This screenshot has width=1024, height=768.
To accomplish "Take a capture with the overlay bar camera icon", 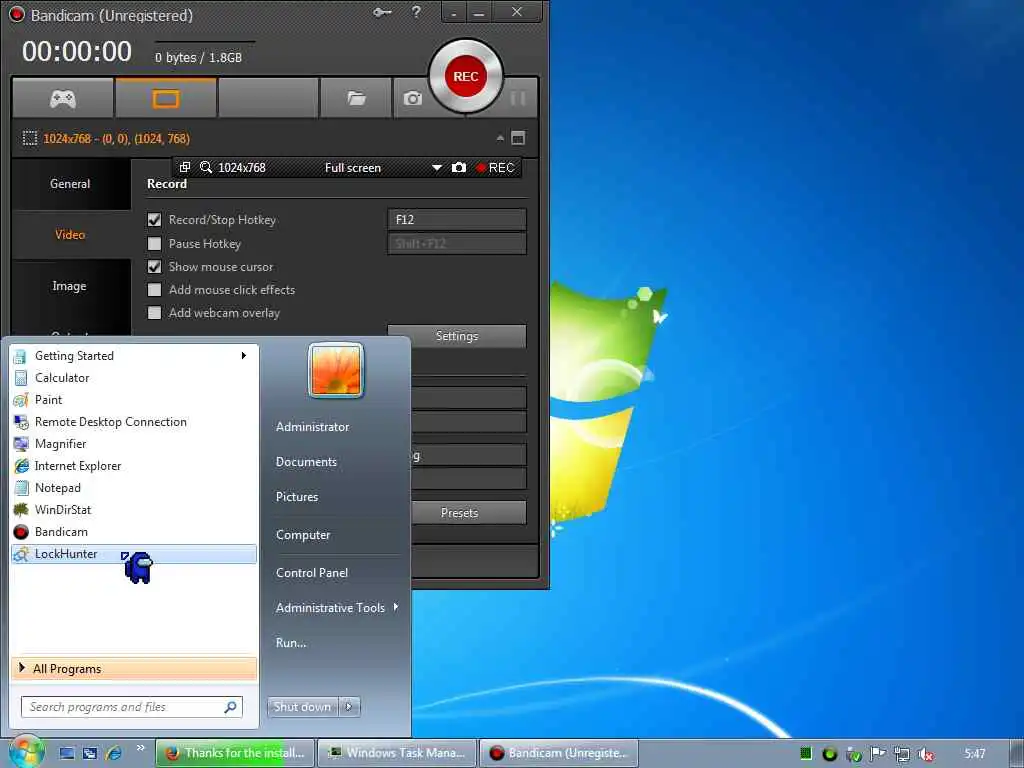I will (x=459, y=167).
